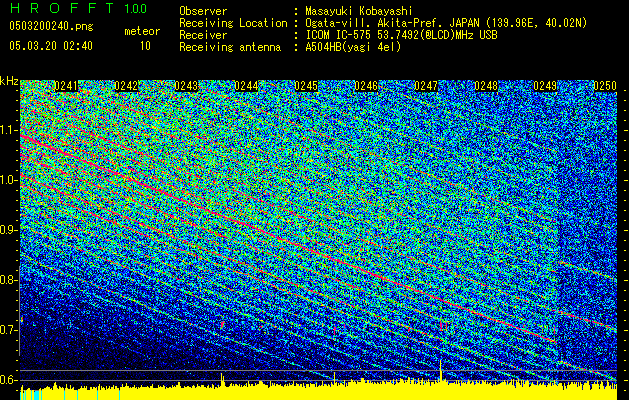Select the Ogata-vill. Akita-Pref. JAPAN location text
Viewport: 629px width, 400px height.
pyautogui.click(x=446, y=23)
